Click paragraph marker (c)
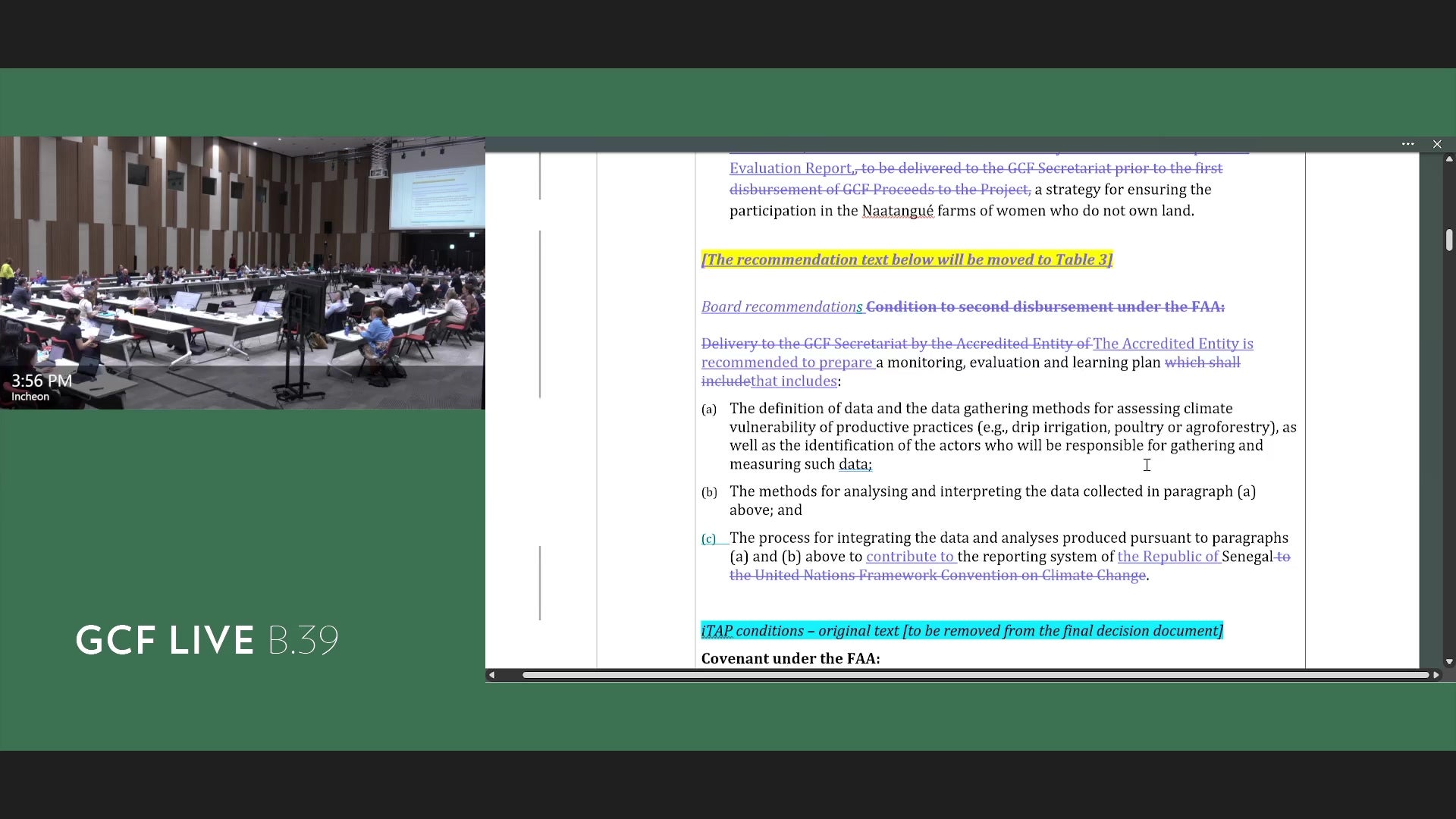The image size is (1456, 819). (709, 539)
